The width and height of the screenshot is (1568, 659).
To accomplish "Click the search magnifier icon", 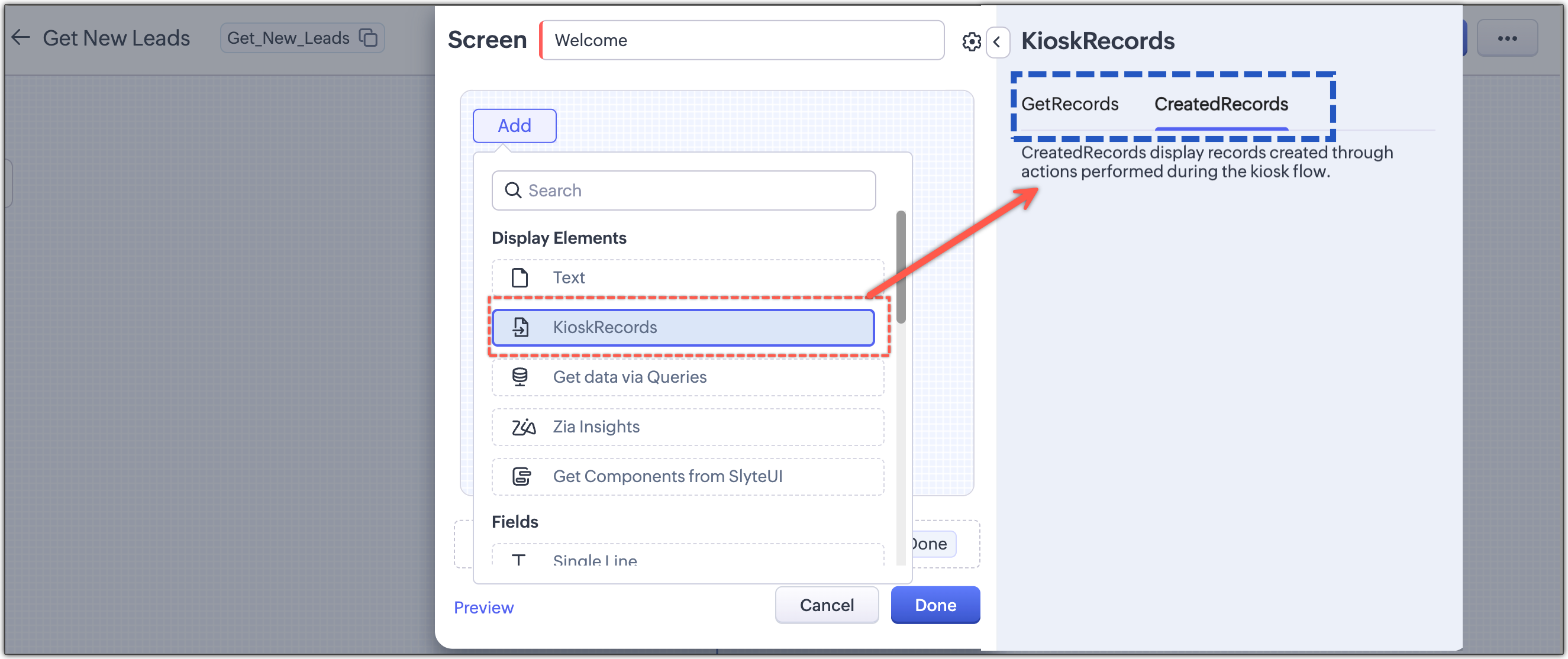I will pyautogui.click(x=513, y=190).
